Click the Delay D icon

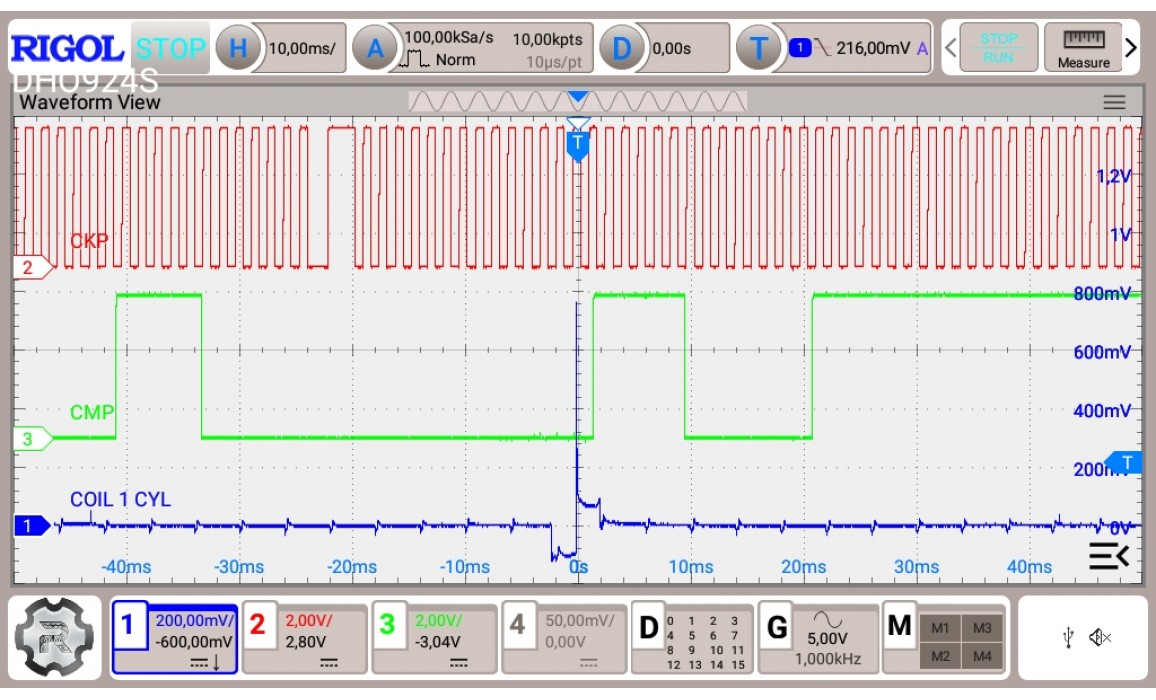[x=622, y=48]
